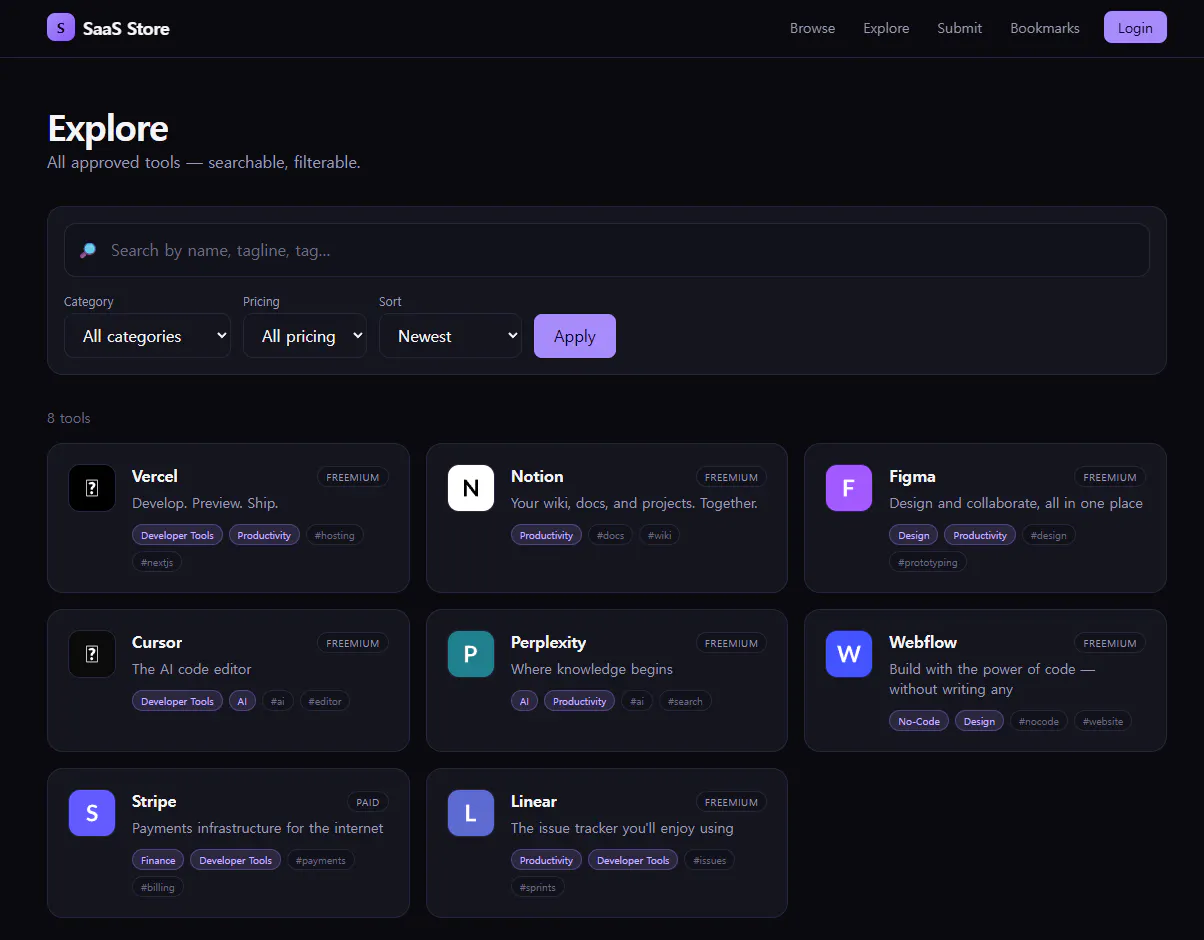The image size is (1204, 940).
Task: Open the Figma title link
Action: point(912,476)
